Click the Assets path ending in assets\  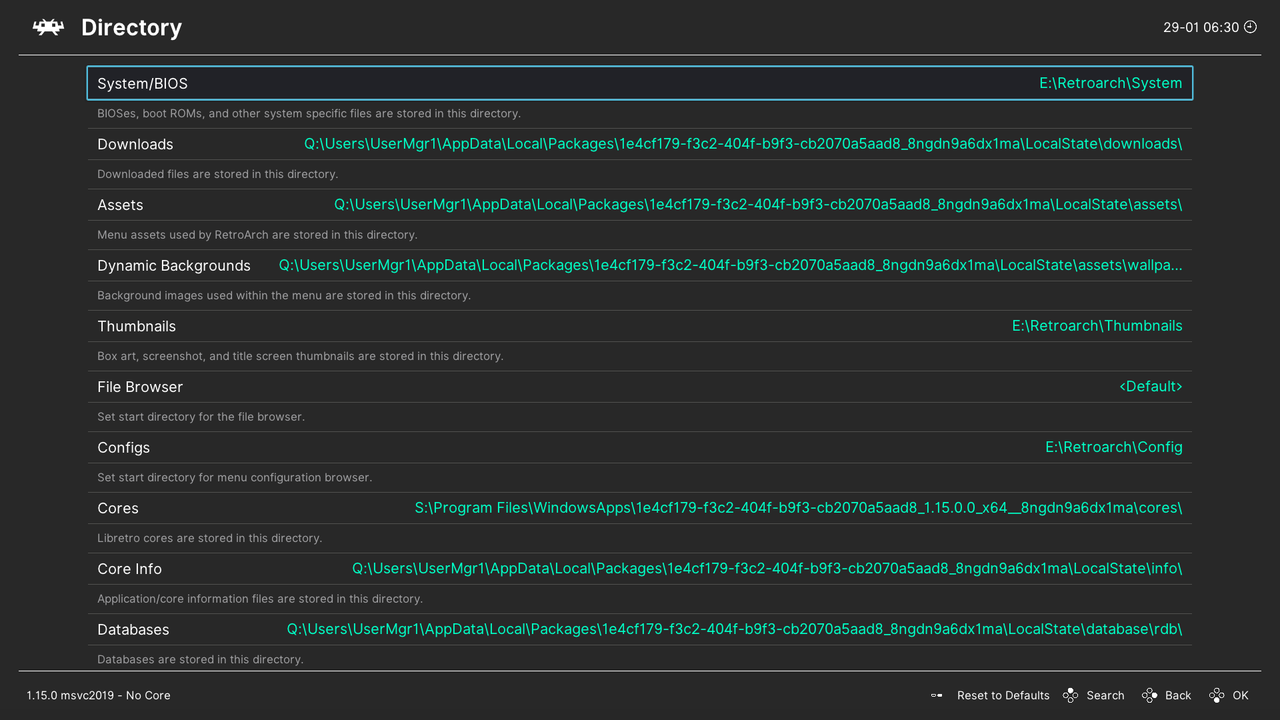(x=758, y=205)
